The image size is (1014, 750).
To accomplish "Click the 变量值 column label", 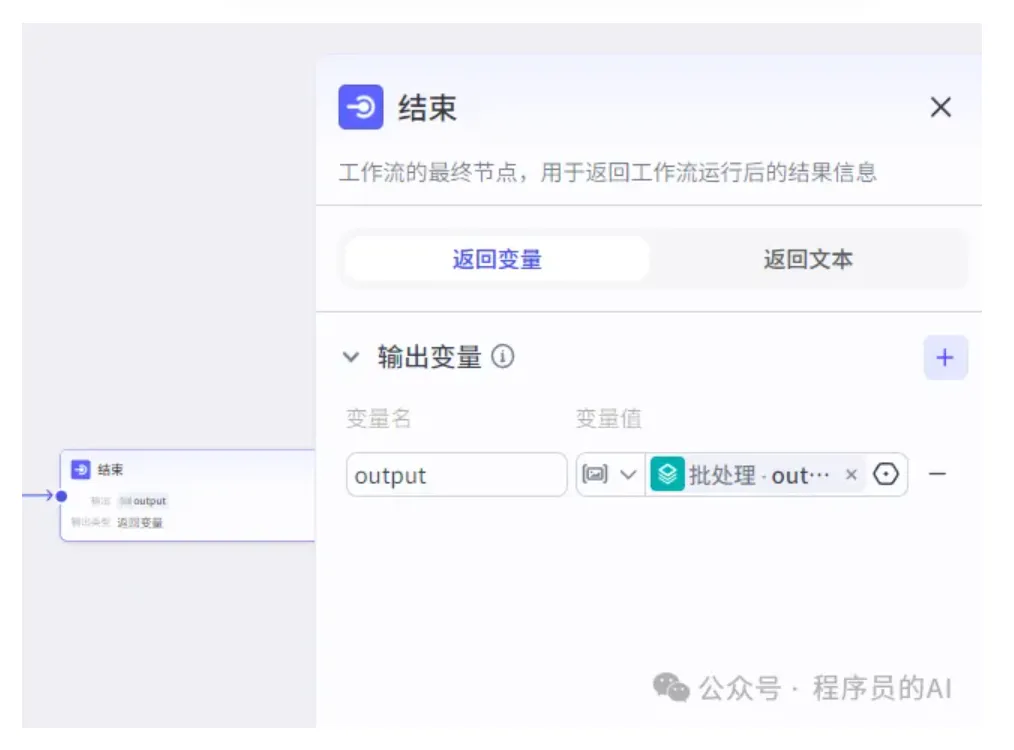I will click(608, 418).
